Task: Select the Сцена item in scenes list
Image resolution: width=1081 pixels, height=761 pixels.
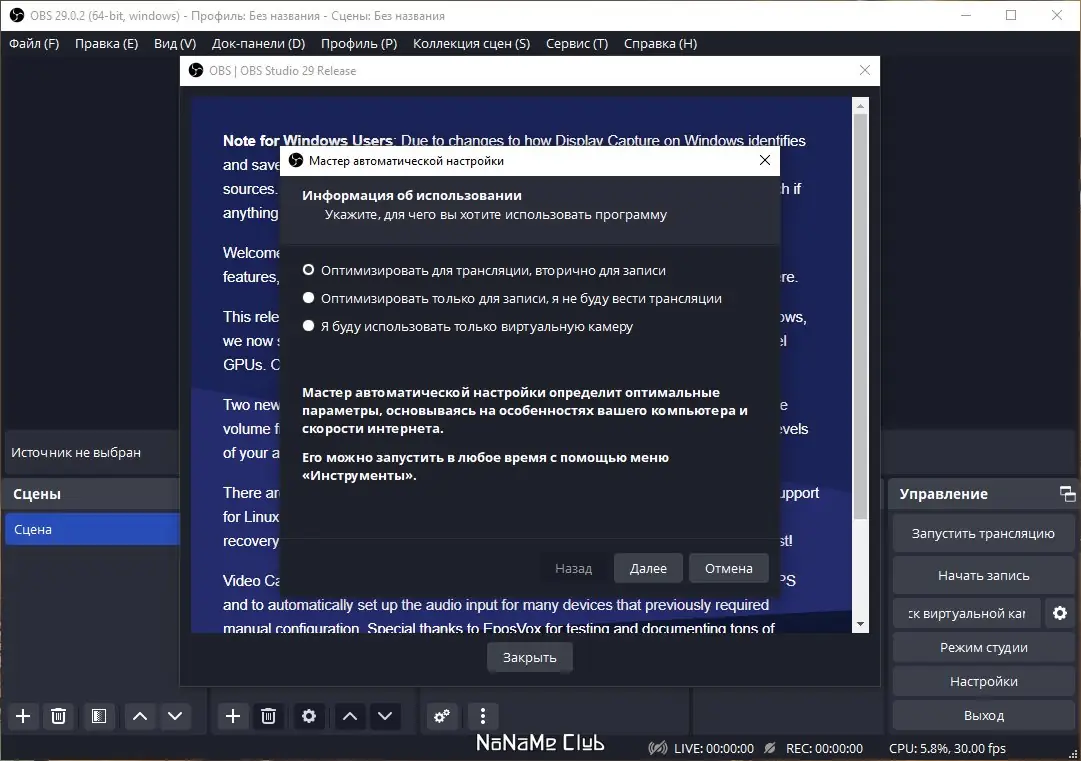Action: click(92, 529)
